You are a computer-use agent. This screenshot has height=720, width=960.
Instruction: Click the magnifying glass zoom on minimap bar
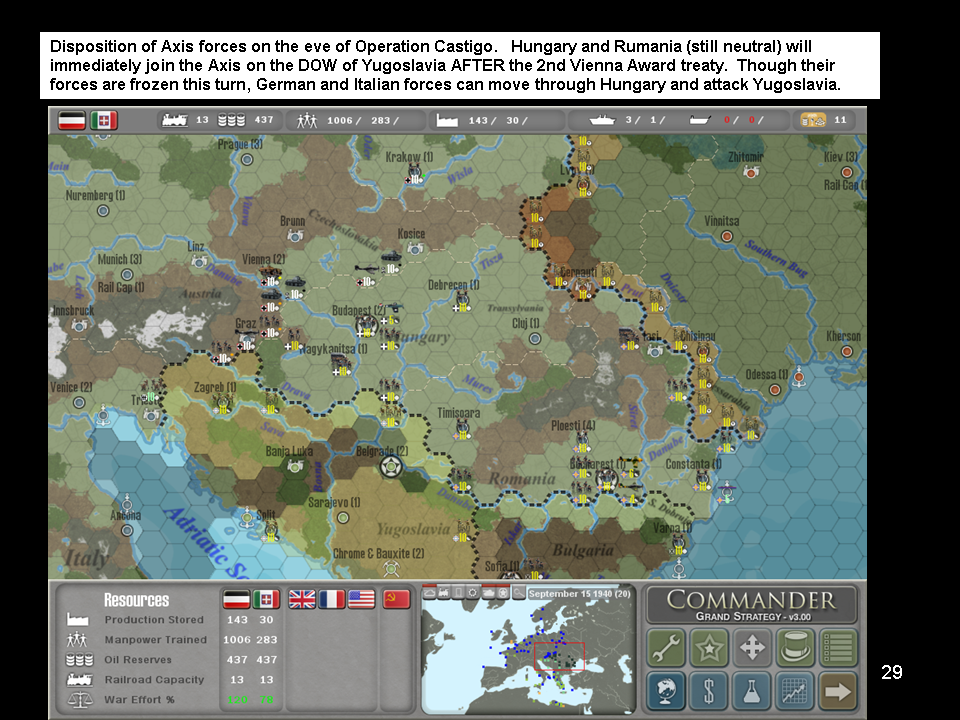(518, 593)
